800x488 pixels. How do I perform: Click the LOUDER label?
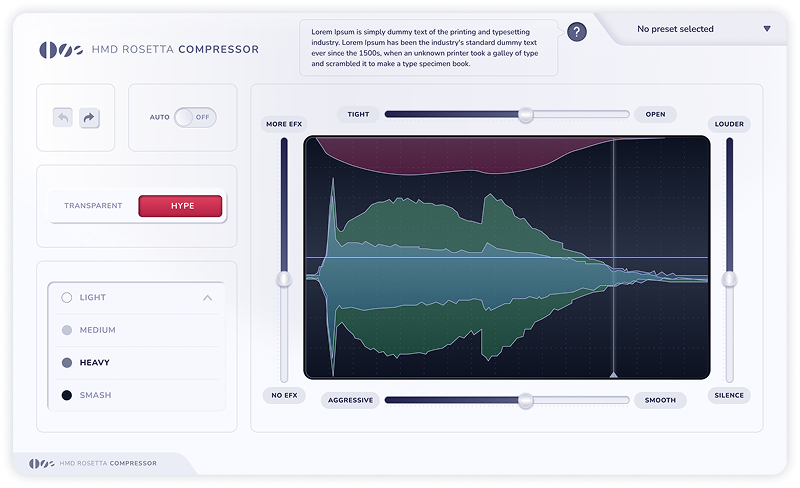[729, 124]
